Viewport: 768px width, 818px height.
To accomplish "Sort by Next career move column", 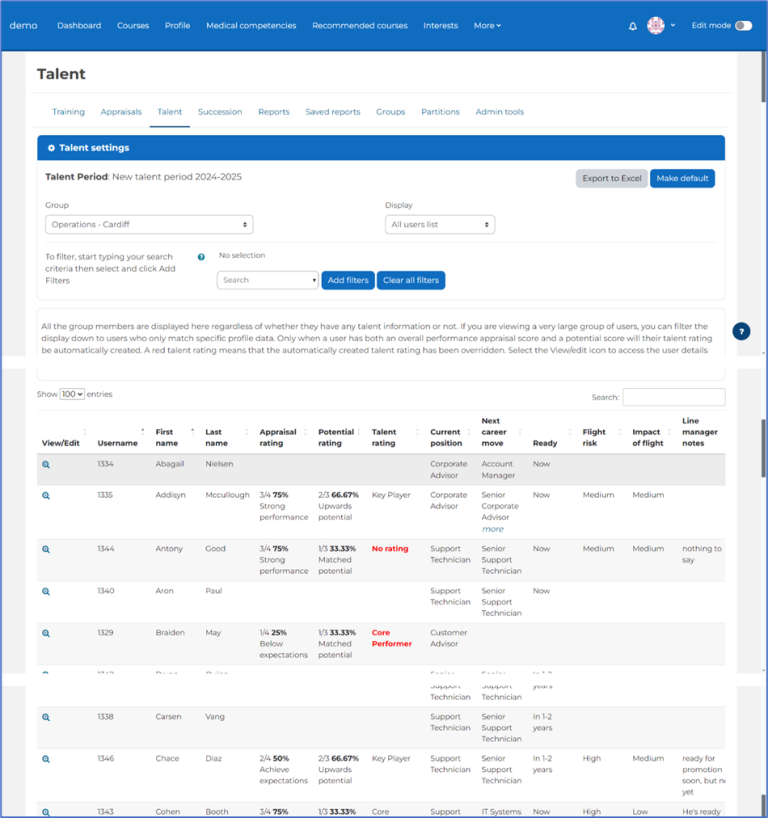I will click(x=494, y=432).
